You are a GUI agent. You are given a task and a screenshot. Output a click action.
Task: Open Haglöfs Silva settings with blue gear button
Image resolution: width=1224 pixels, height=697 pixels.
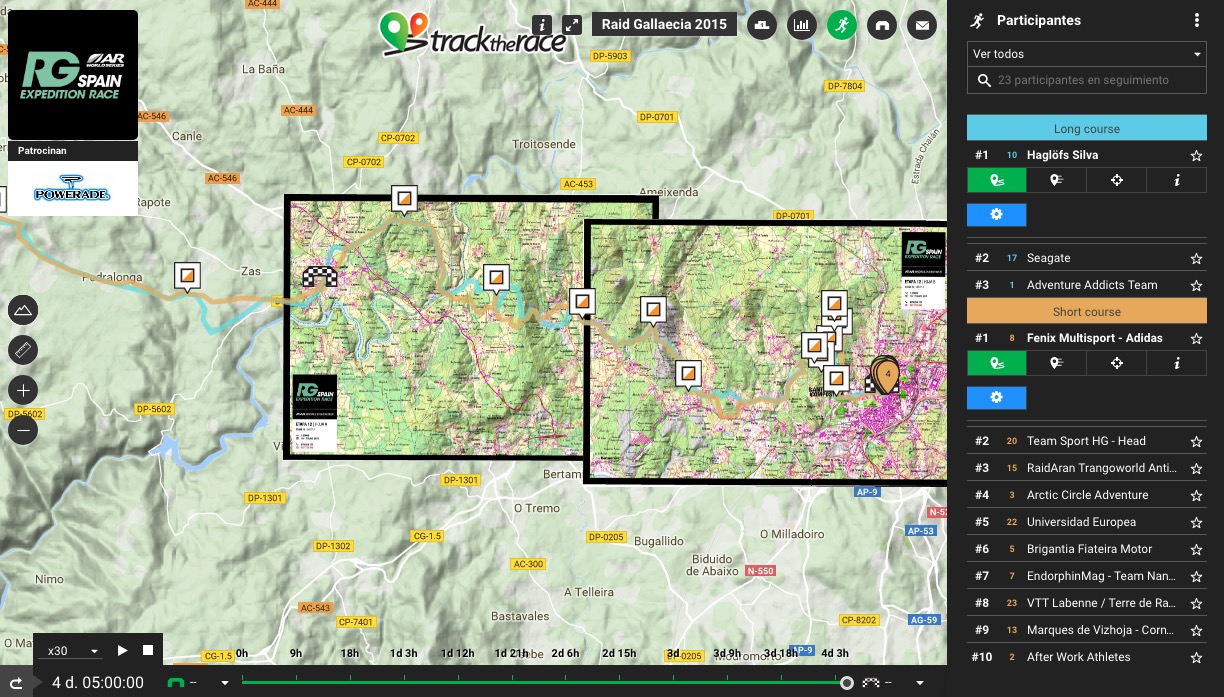coord(996,214)
